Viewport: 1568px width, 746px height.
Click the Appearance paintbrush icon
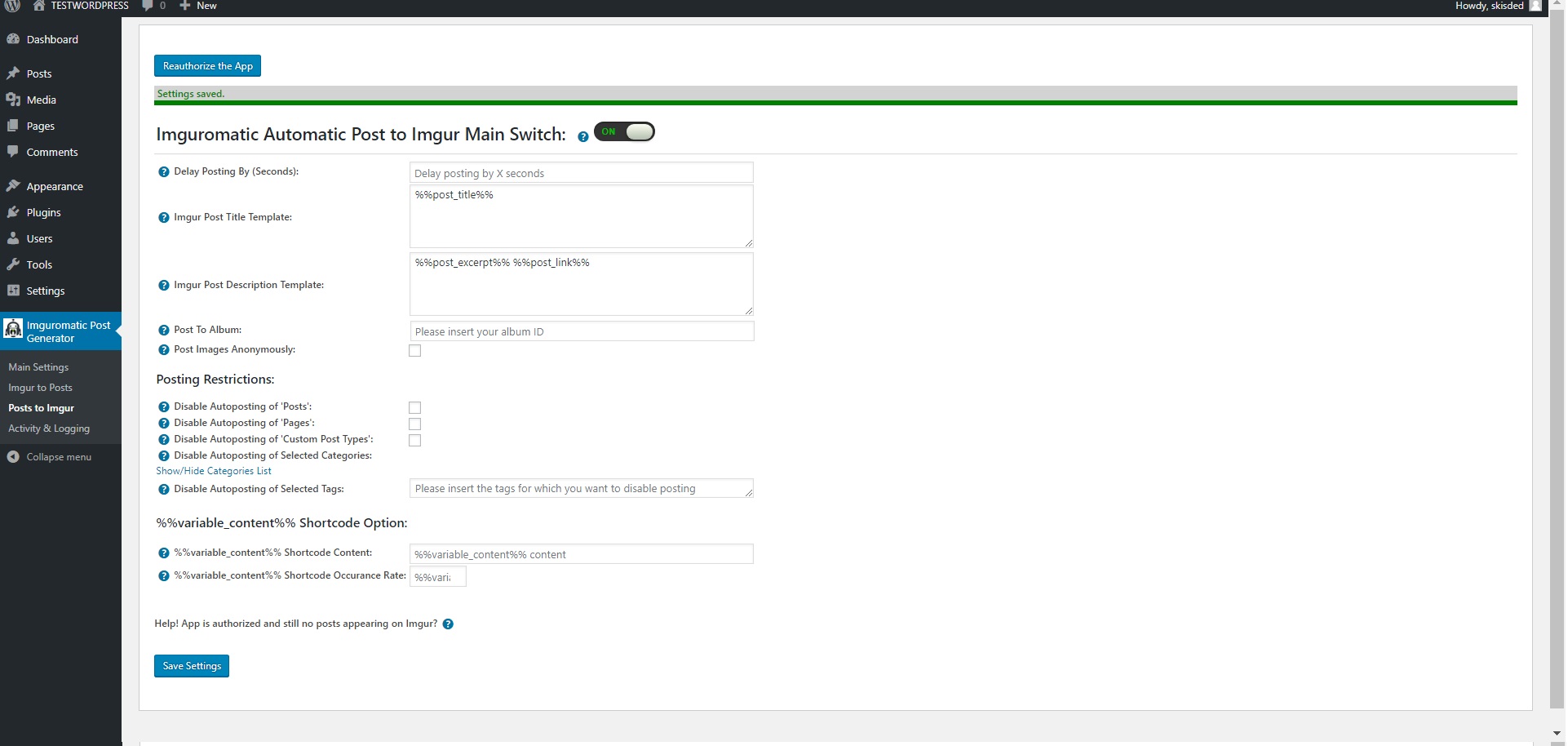point(13,186)
